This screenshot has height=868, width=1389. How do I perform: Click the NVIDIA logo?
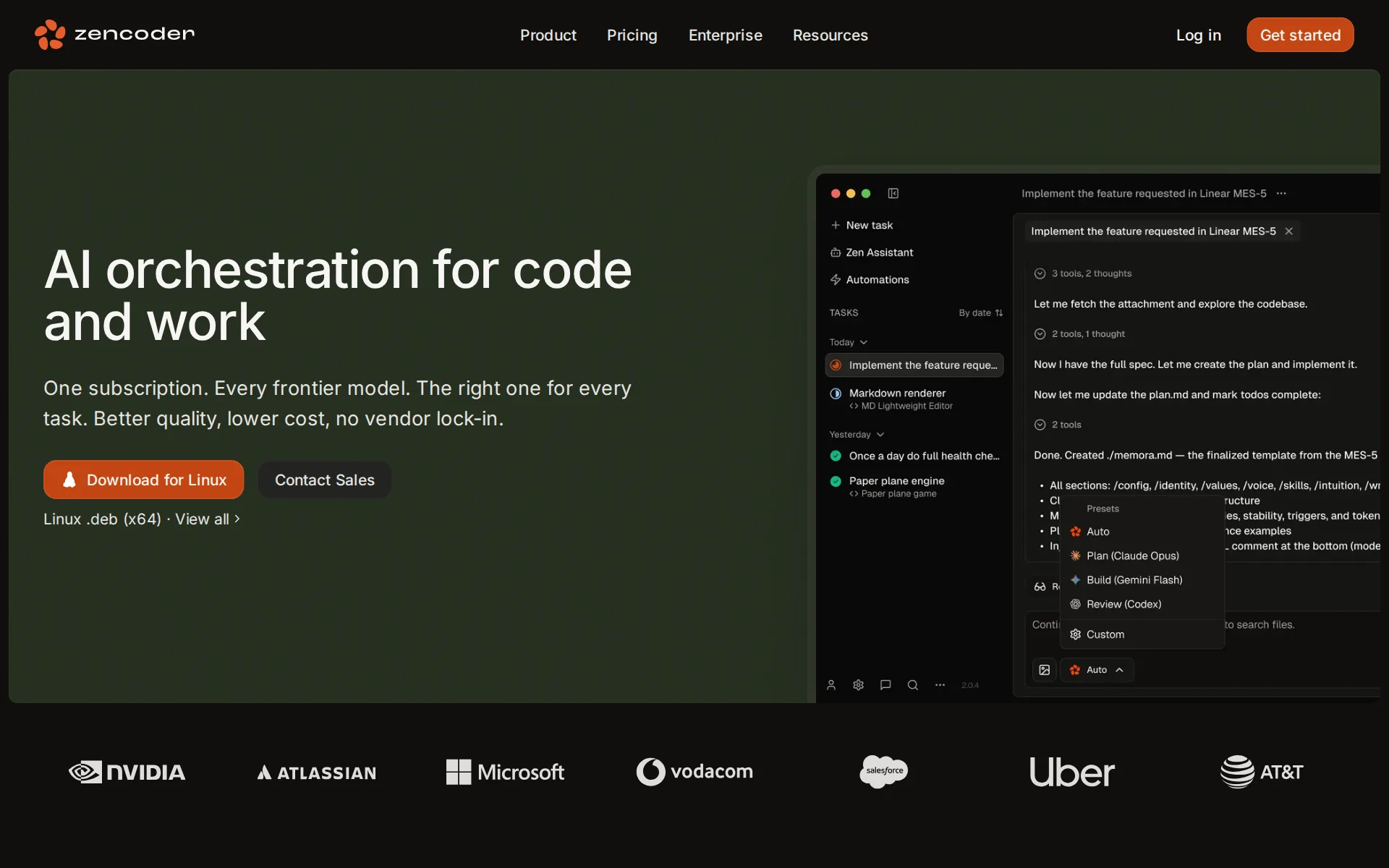click(x=127, y=772)
